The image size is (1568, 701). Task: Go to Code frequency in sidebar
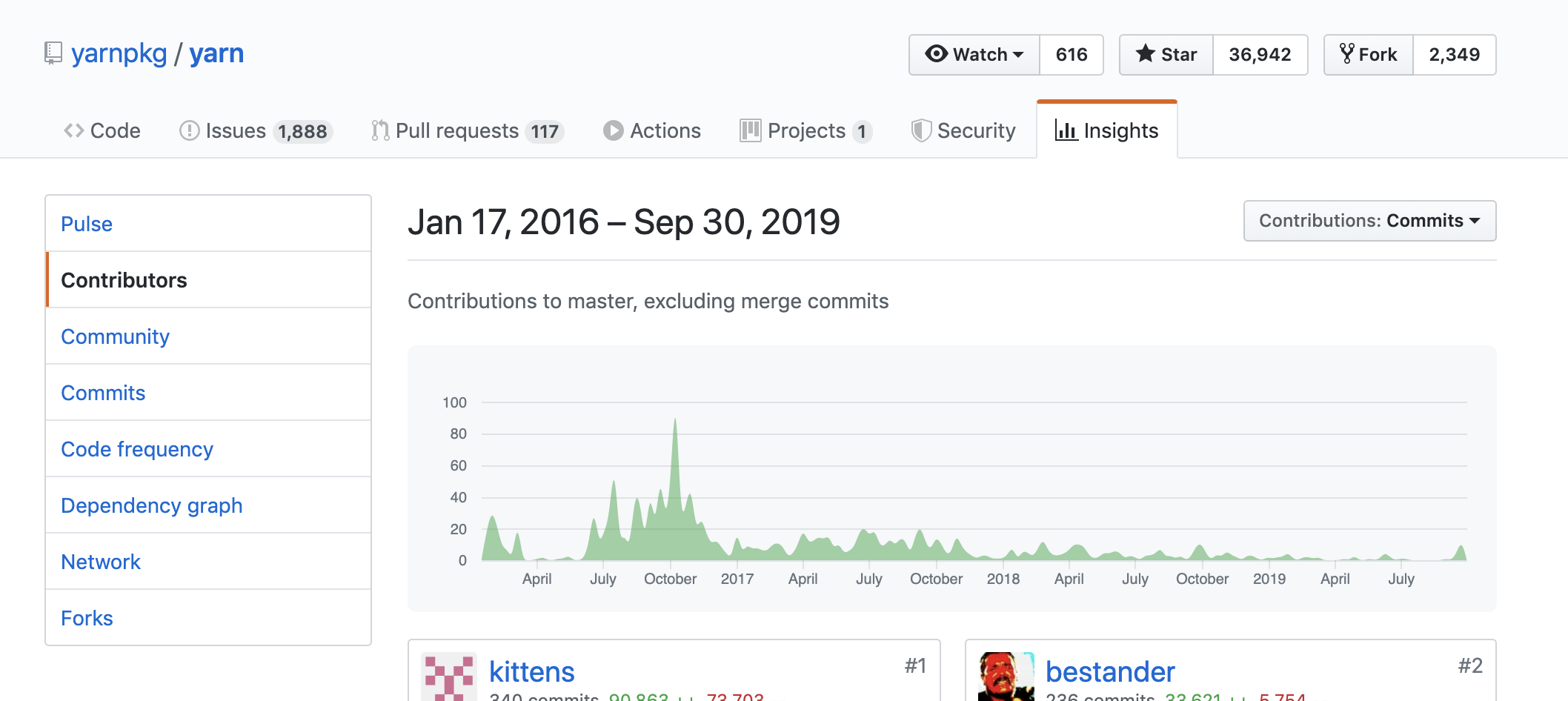(x=137, y=449)
